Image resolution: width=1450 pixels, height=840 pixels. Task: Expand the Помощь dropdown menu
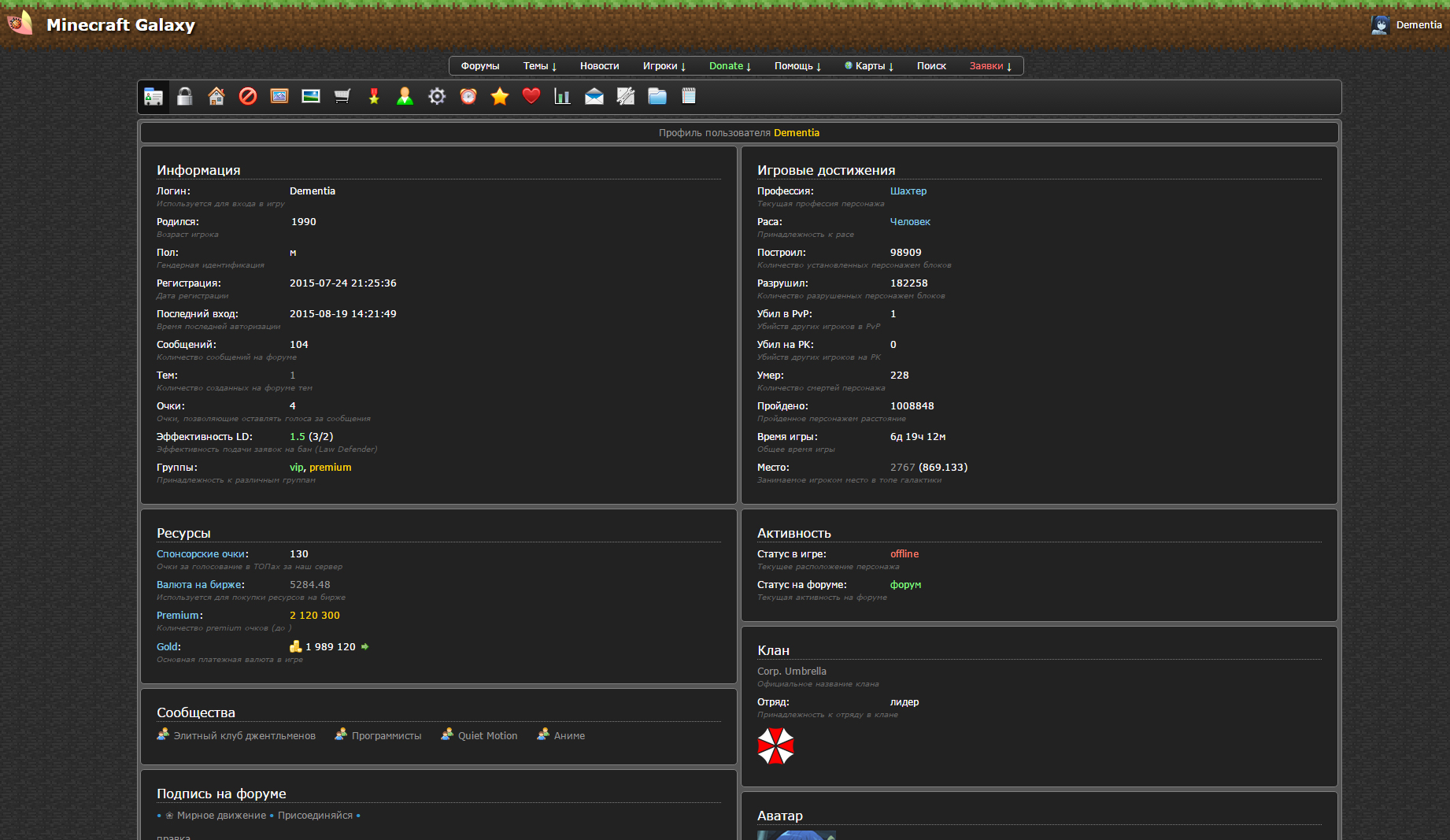pos(797,66)
